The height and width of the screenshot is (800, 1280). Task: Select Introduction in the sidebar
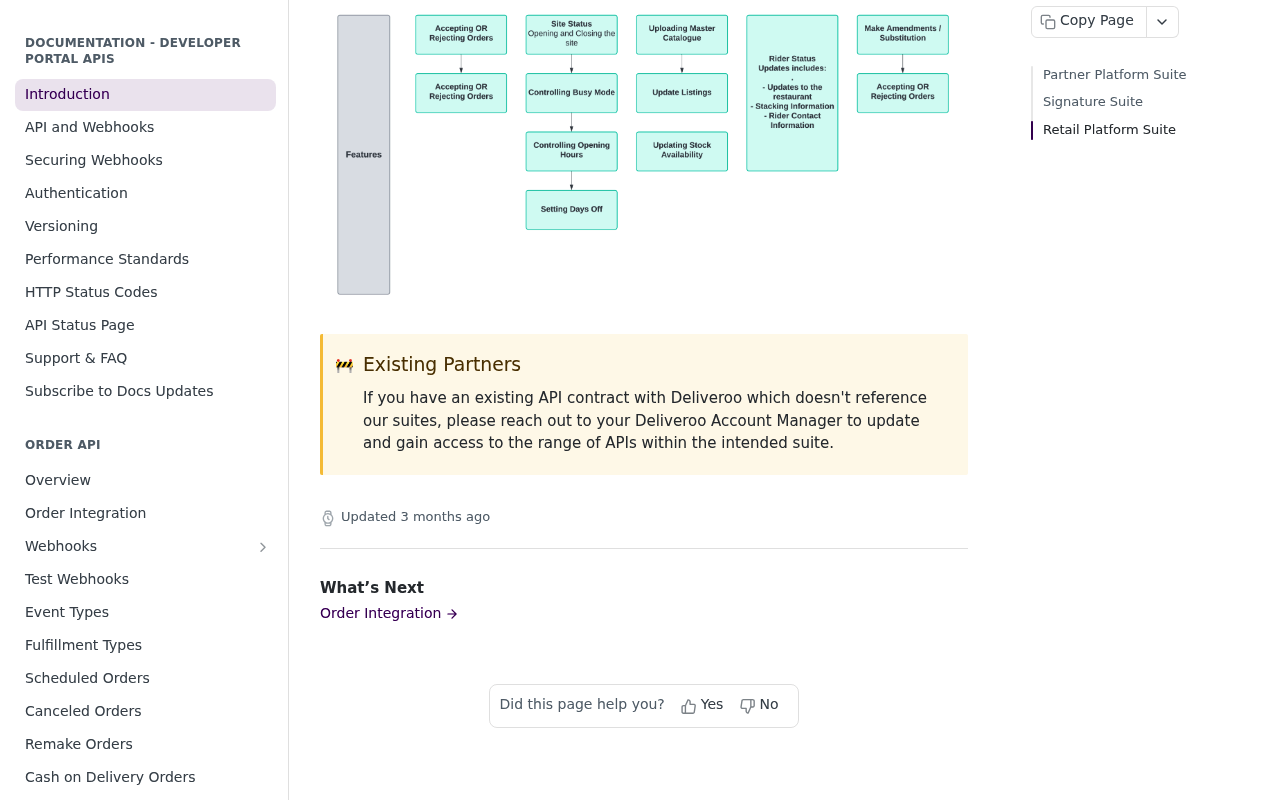click(x=145, y=95)
